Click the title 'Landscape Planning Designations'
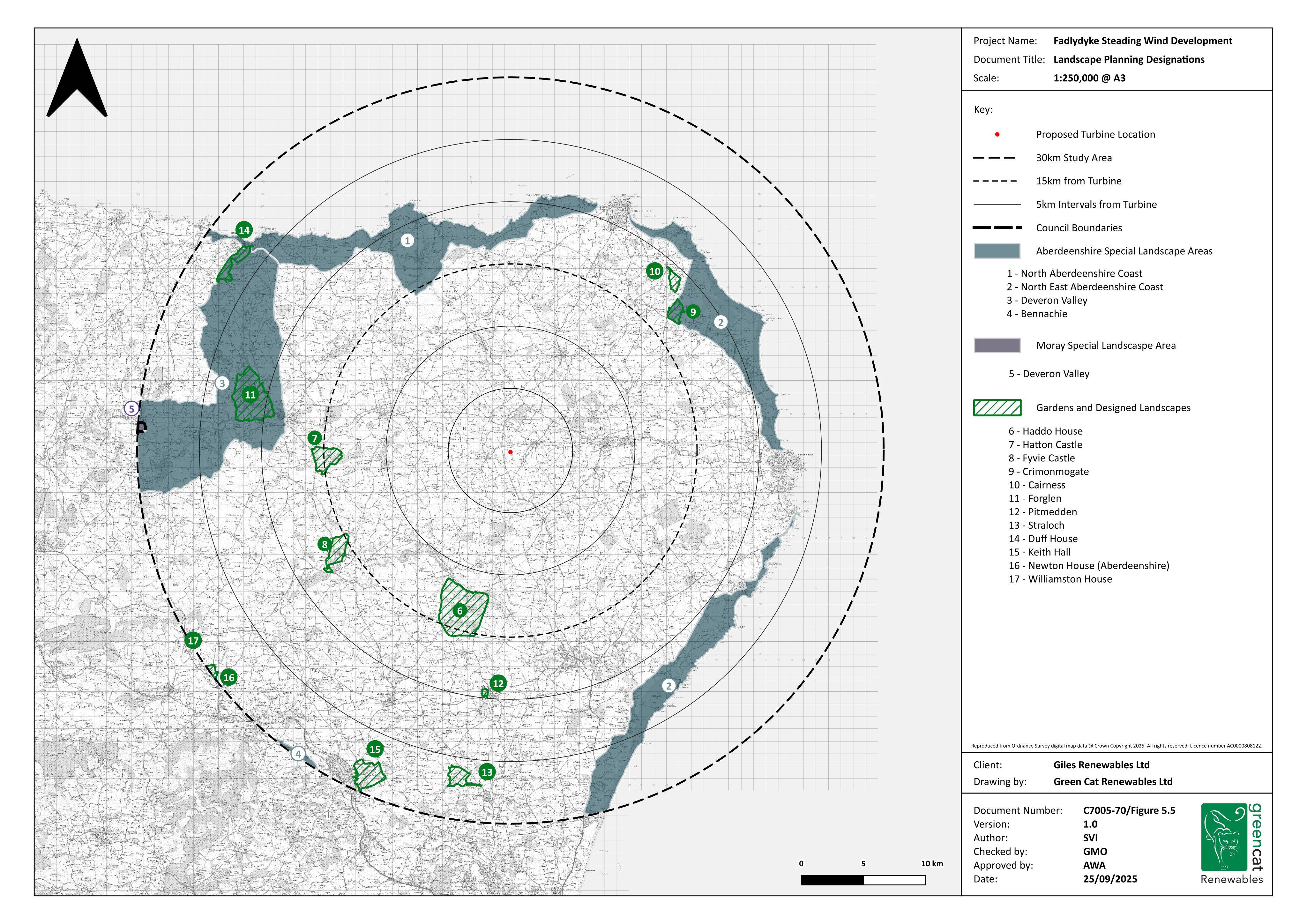1307x924 pixels. pos(1129,60)
